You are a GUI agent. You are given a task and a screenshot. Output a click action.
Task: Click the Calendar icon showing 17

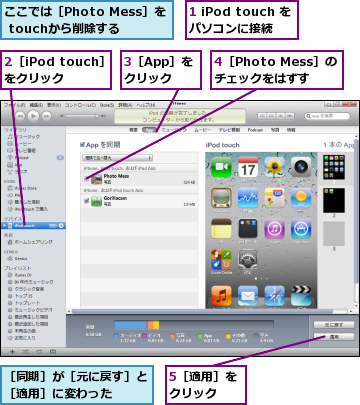point(248,167)
